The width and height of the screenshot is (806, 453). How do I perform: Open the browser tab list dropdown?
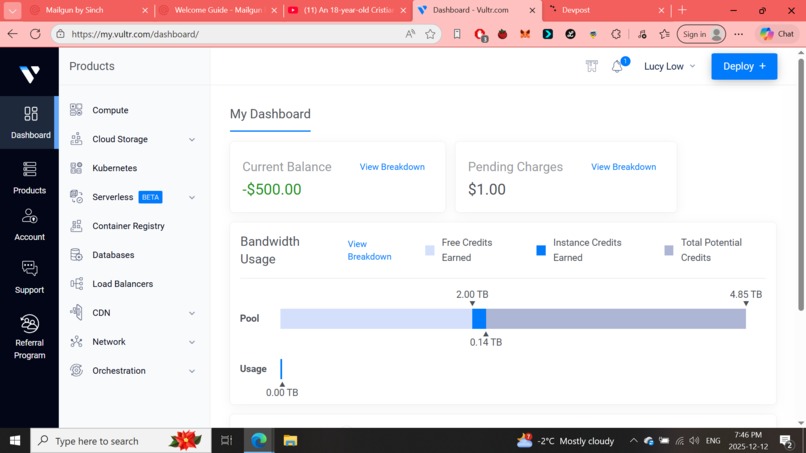click(x=12, y=10)
